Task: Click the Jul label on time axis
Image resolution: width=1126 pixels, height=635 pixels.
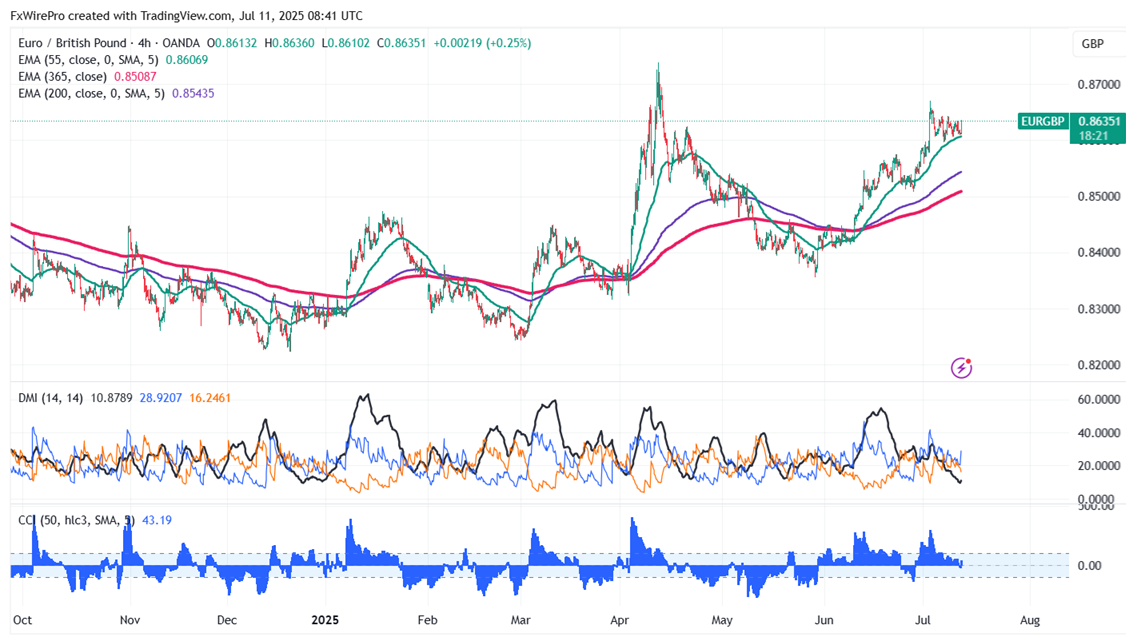Action: [923, 620]
